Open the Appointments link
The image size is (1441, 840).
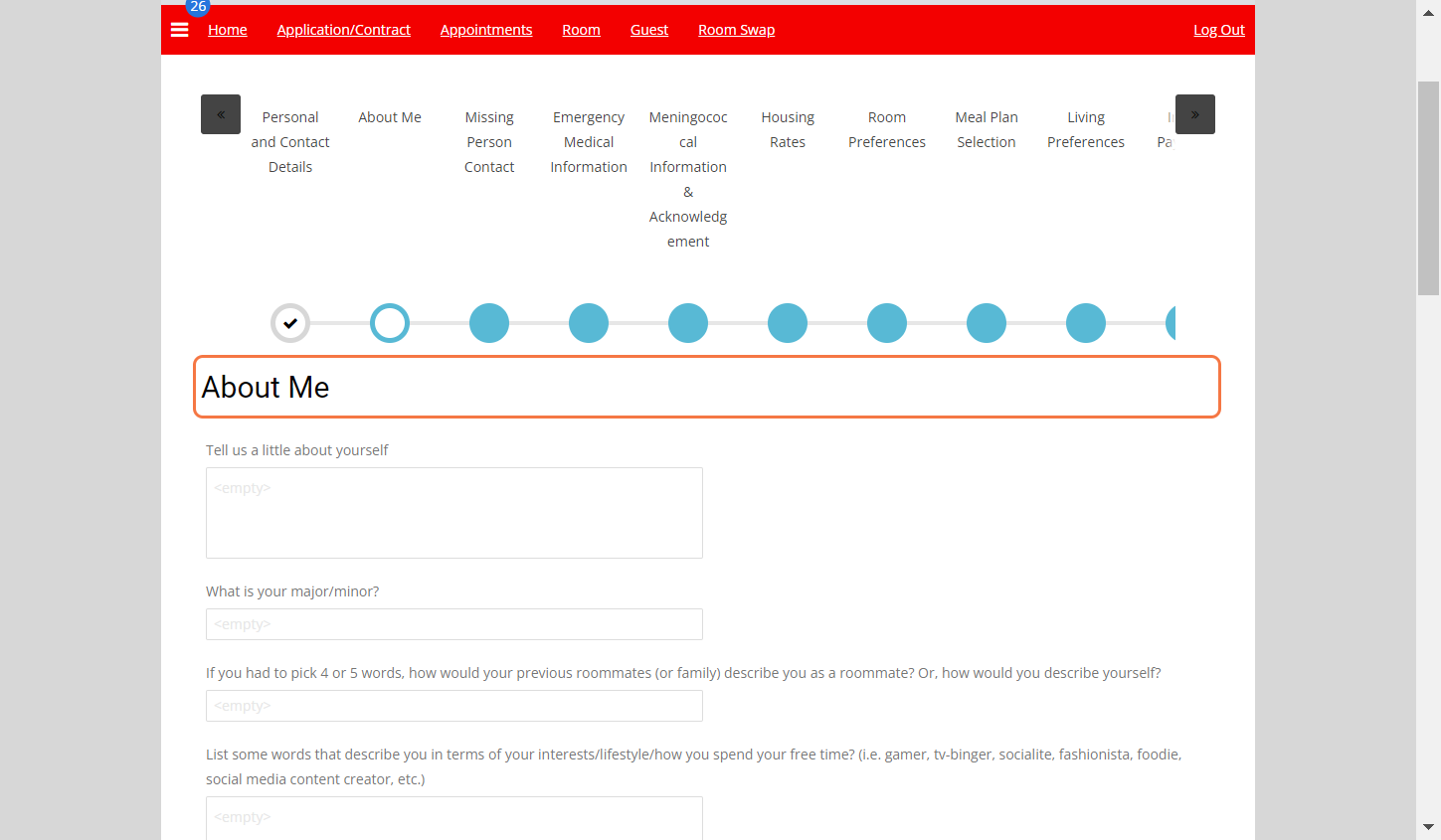(x=486, y=30)
